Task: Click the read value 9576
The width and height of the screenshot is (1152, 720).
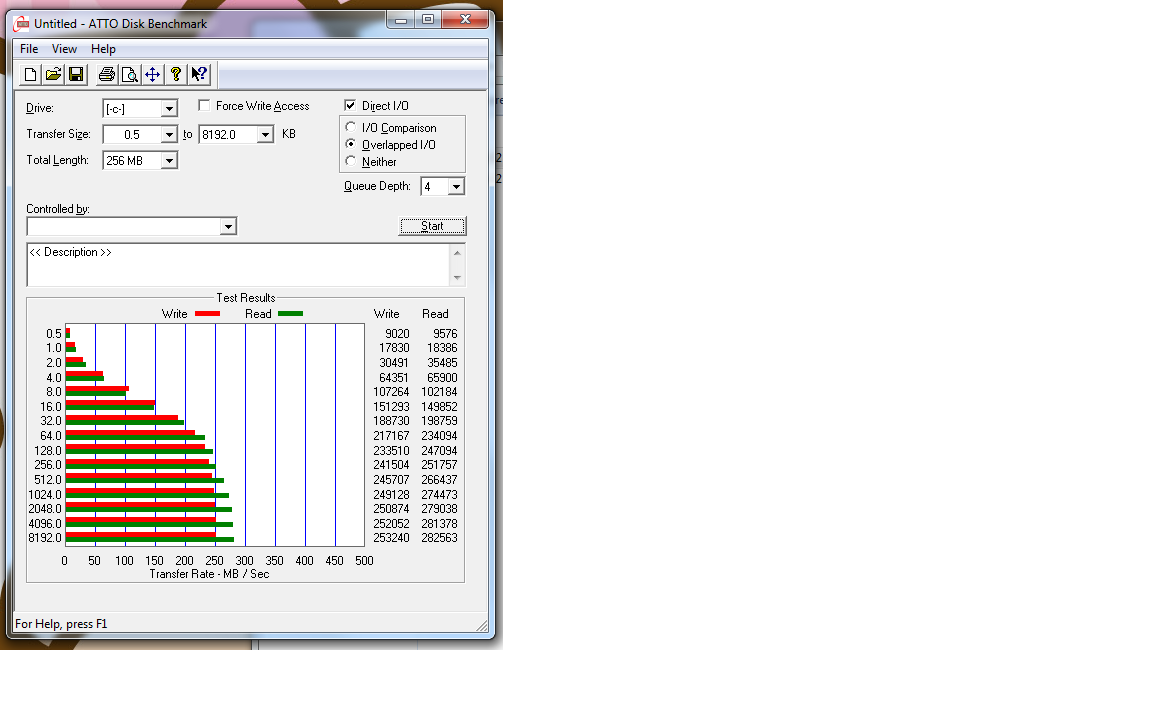Action: coord(445,334)
